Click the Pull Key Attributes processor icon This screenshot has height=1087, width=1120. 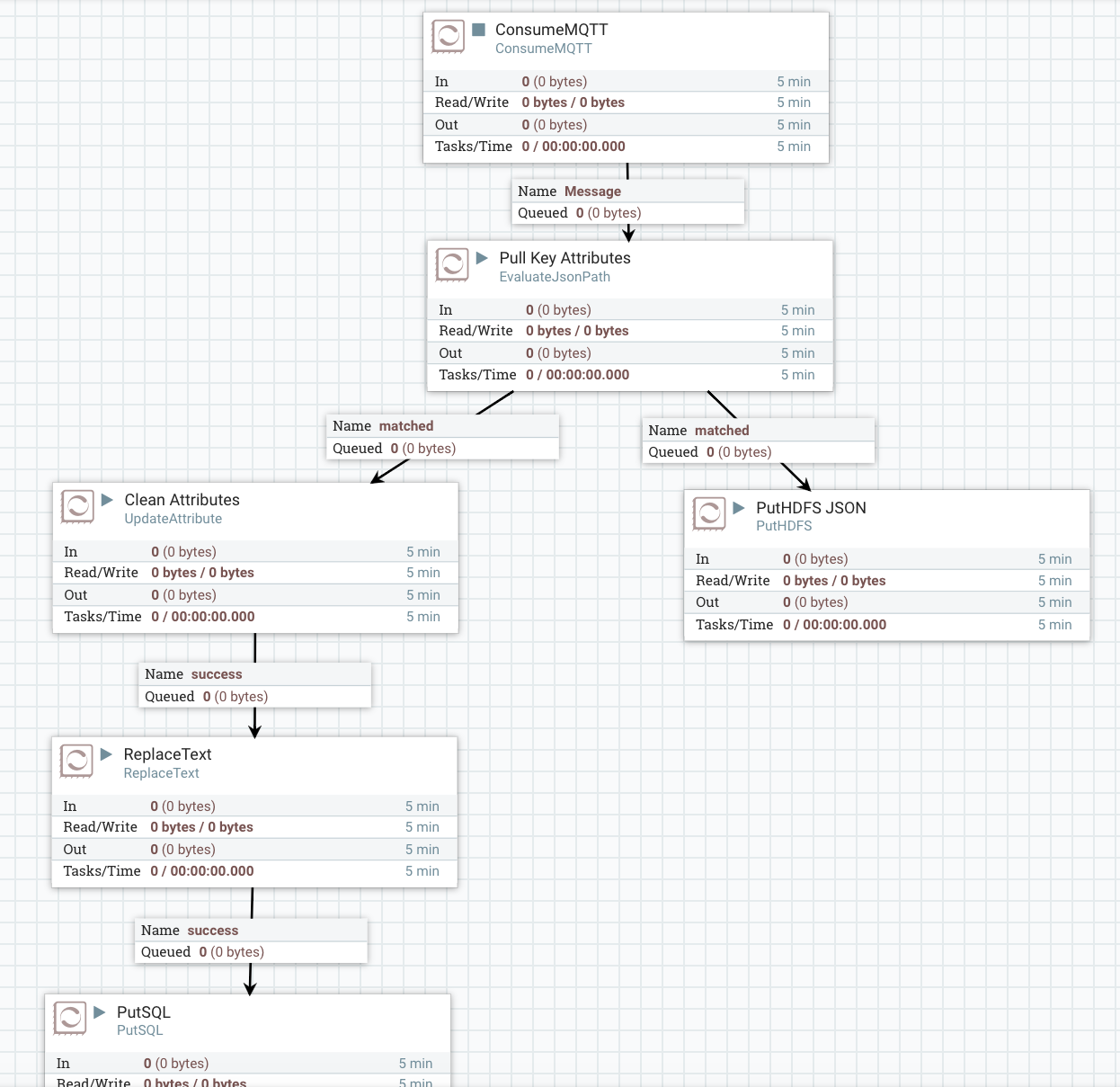(453, 264)
